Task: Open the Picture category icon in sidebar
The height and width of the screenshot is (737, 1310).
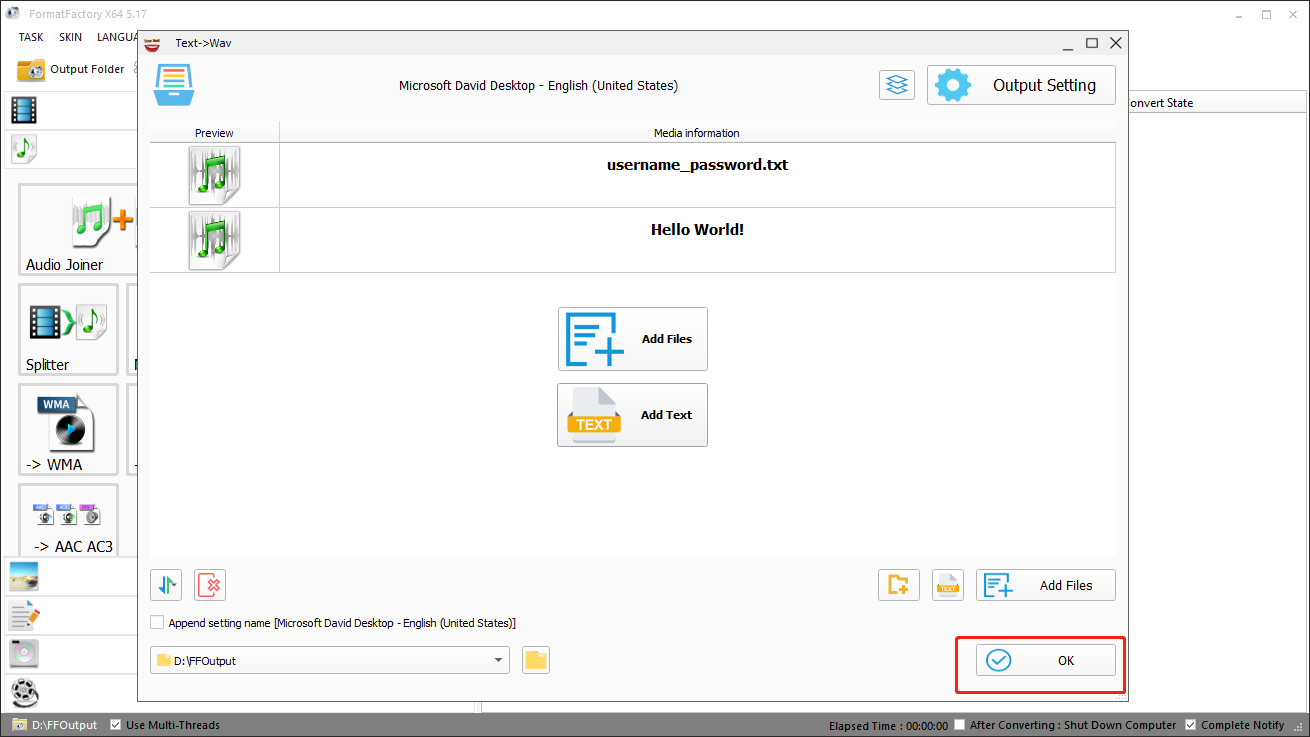Action: pos(24,576)
